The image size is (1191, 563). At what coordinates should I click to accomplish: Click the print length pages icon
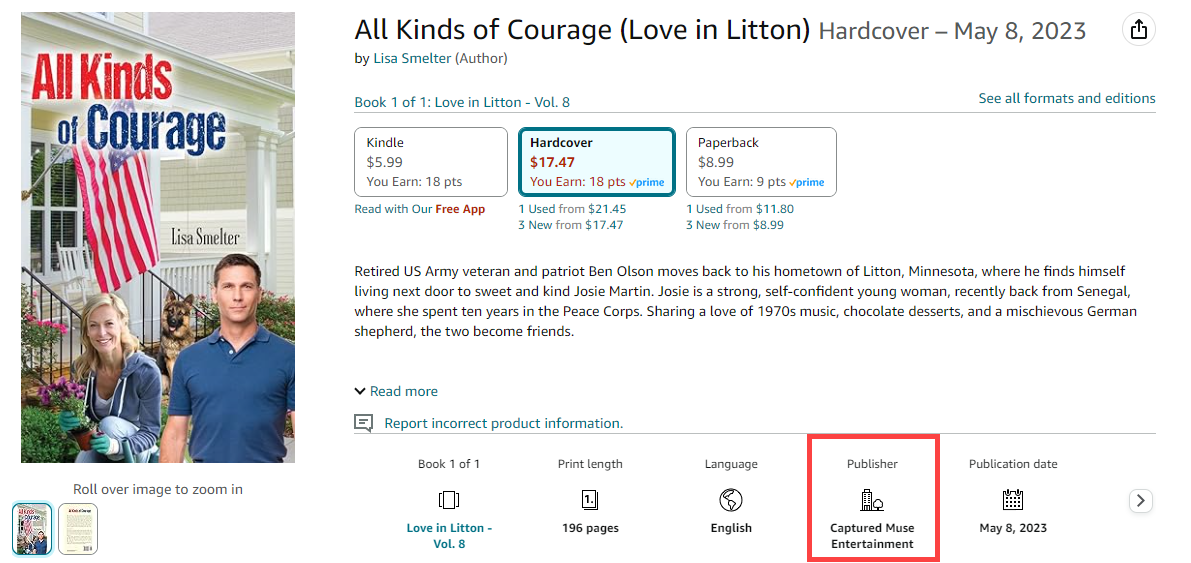click(590, 499)
